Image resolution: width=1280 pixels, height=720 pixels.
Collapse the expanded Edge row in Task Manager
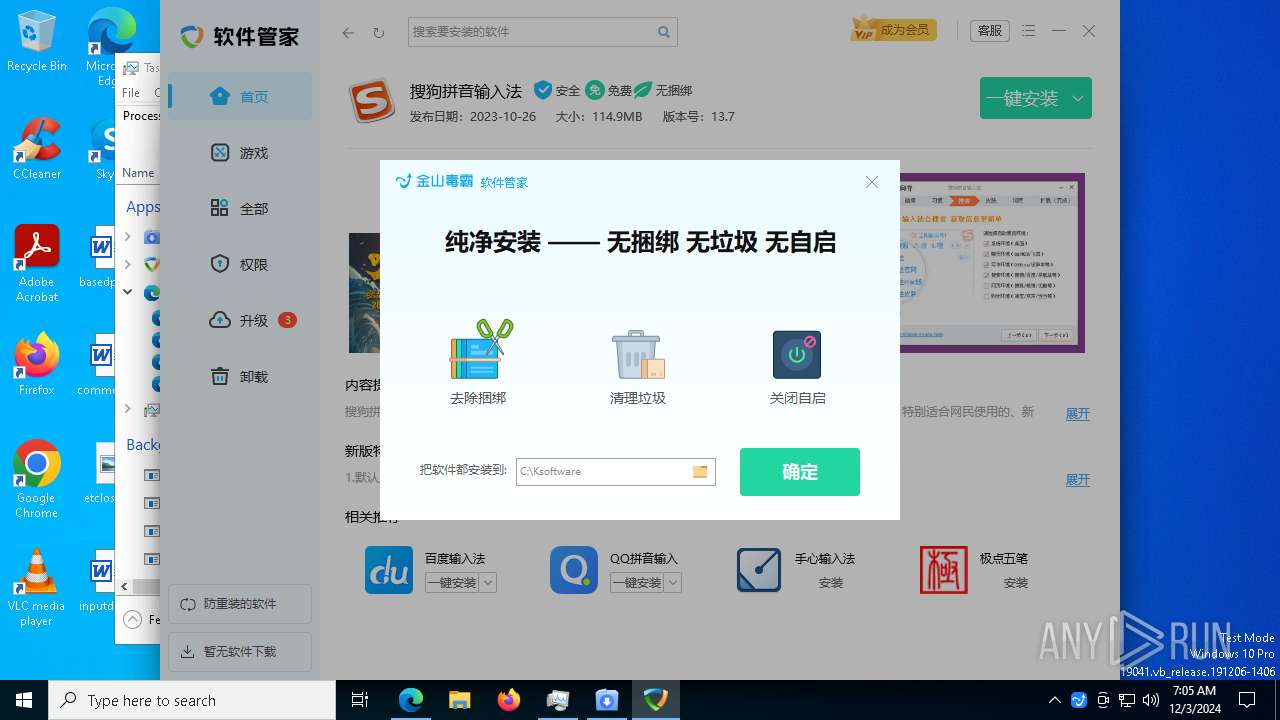[x=127, y=292]
